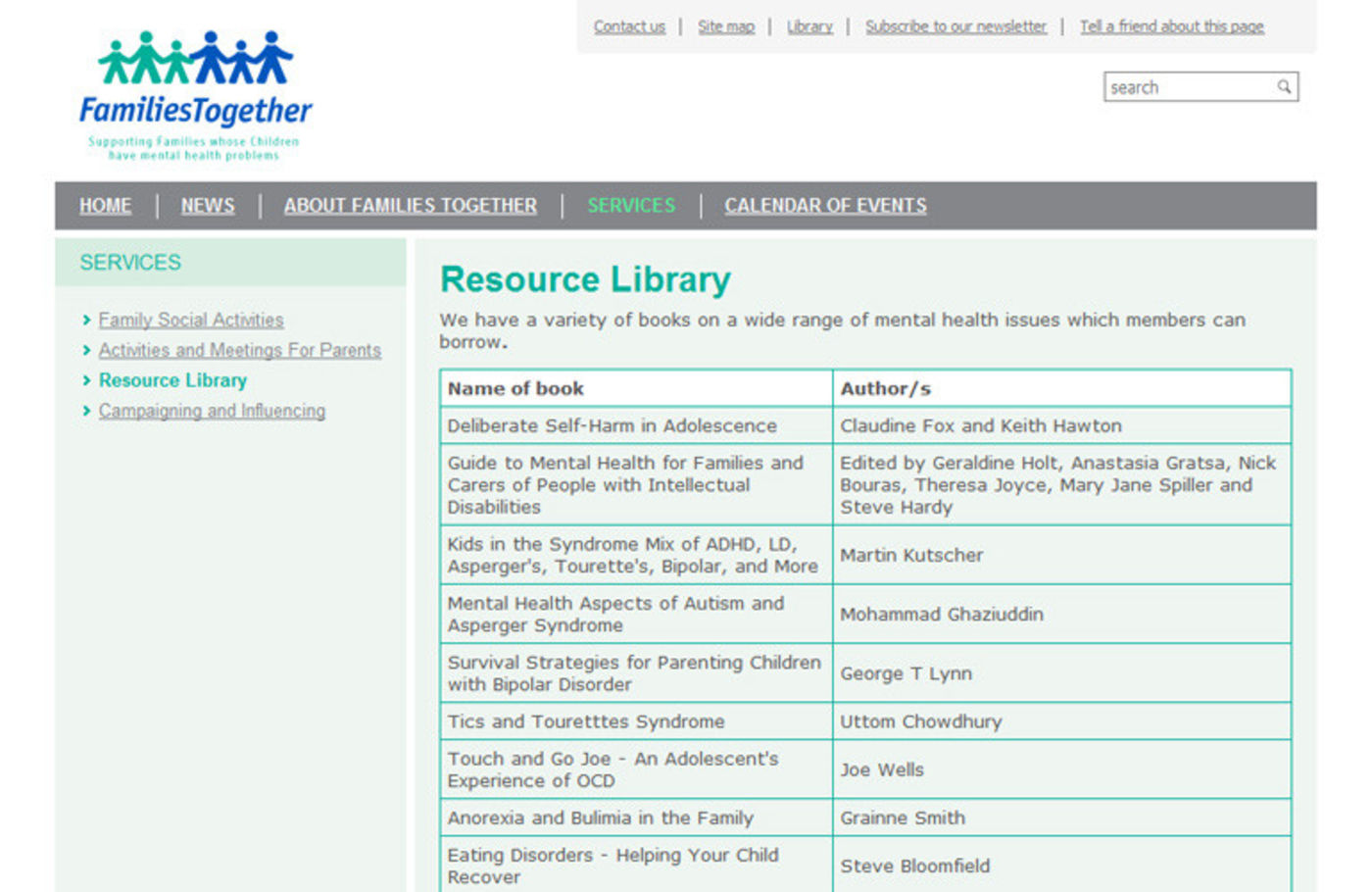Click the search magnifying glass icon
Viewport: 1372px width, 892px height.
(1284, 87)
